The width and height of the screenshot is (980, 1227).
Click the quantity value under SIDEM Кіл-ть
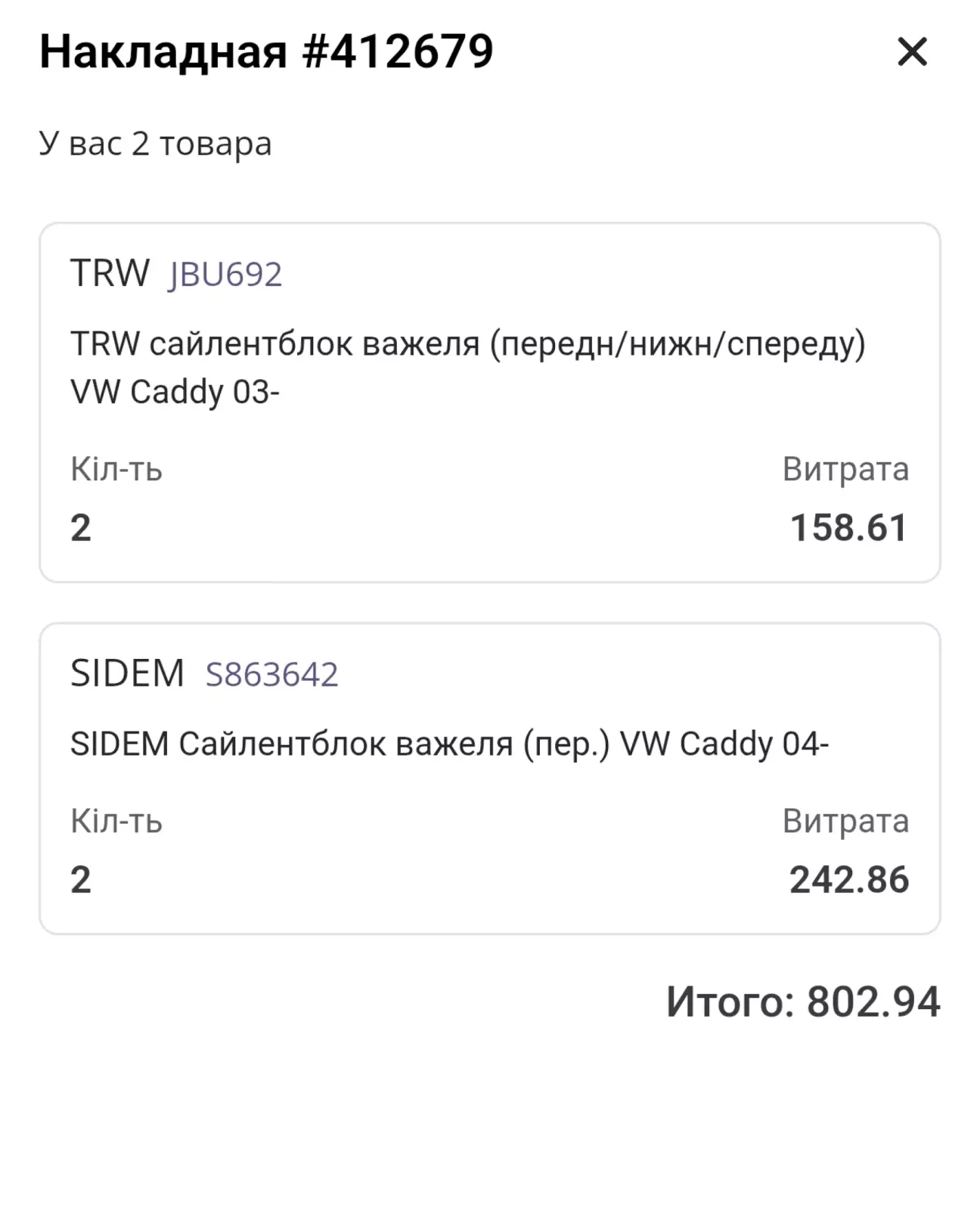pos(81,879)
